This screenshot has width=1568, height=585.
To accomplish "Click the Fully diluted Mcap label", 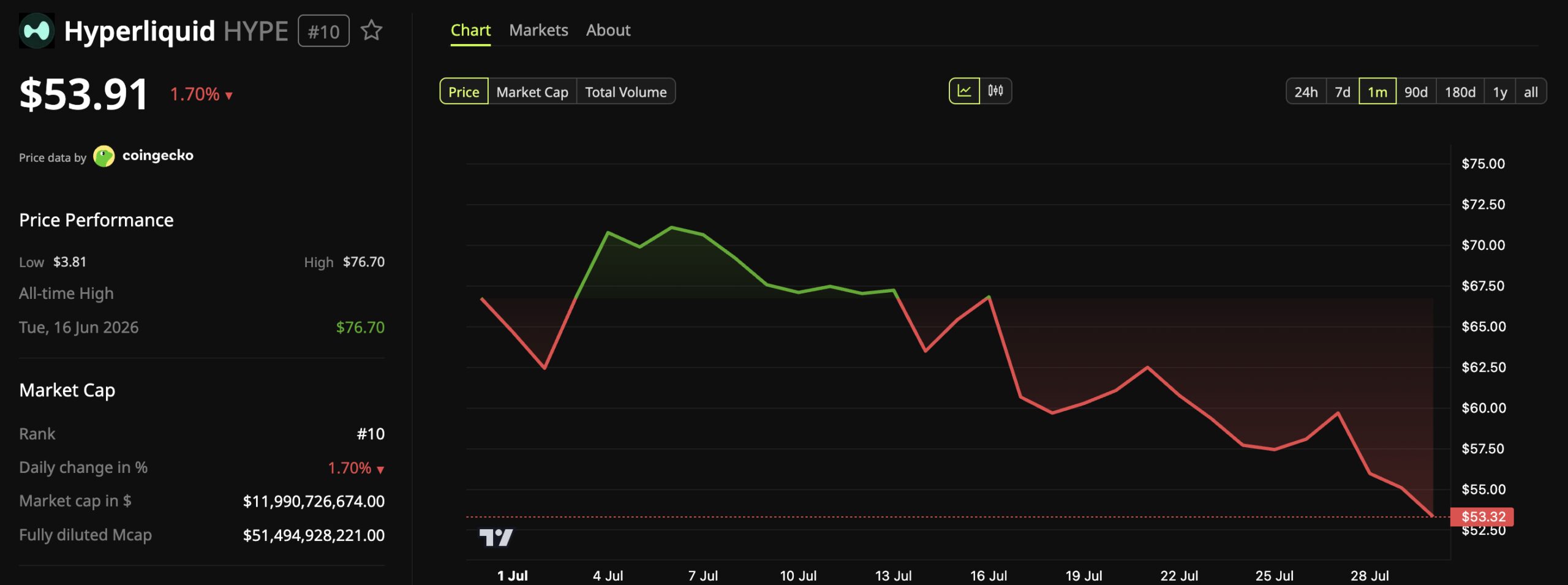I will 85,535.
